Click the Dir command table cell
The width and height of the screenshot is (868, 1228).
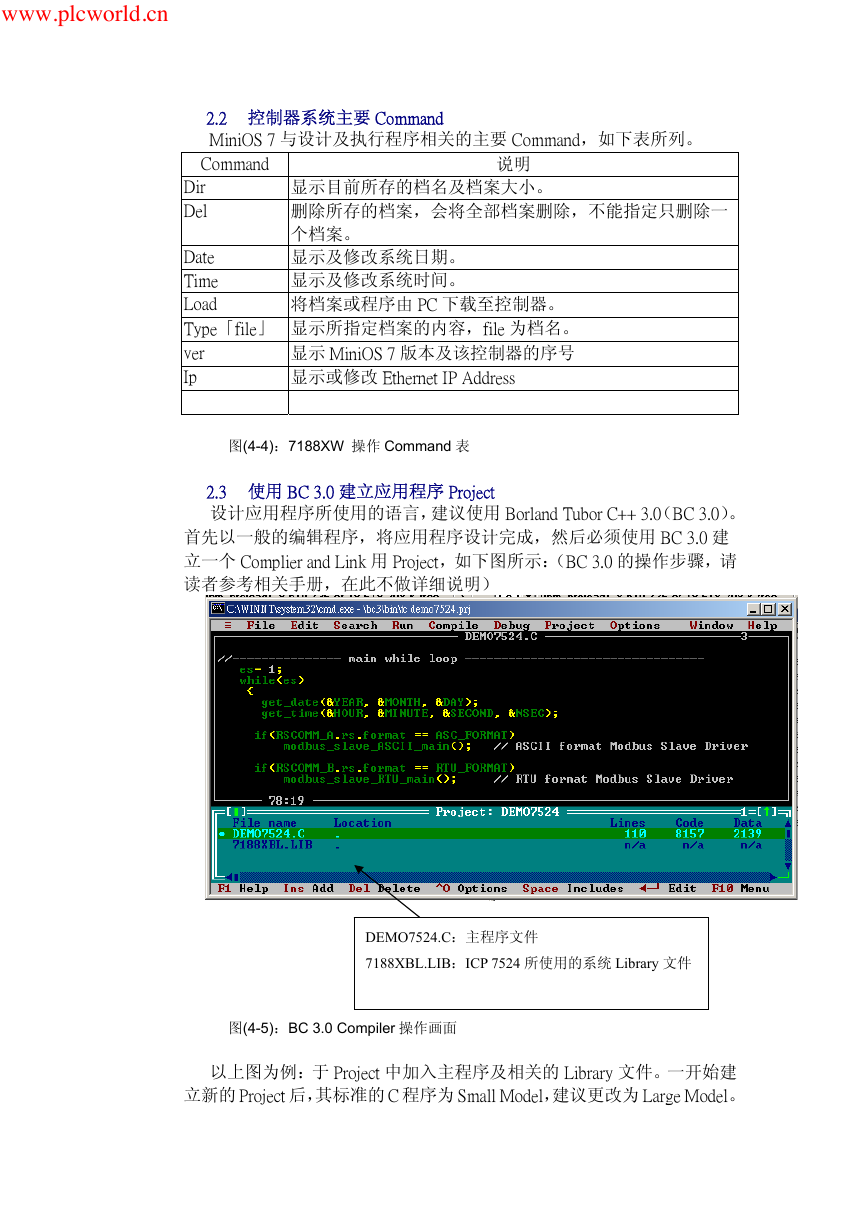(x=235, y=187)
